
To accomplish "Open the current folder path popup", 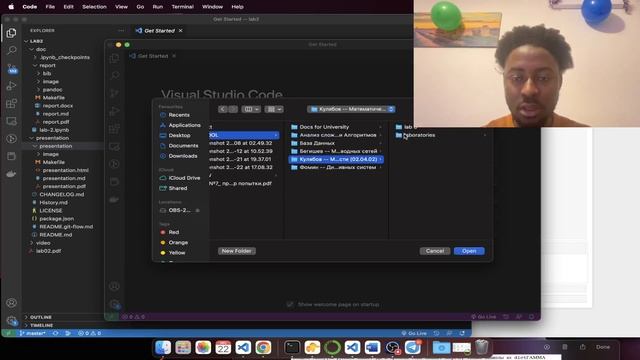I will (351, 109).
